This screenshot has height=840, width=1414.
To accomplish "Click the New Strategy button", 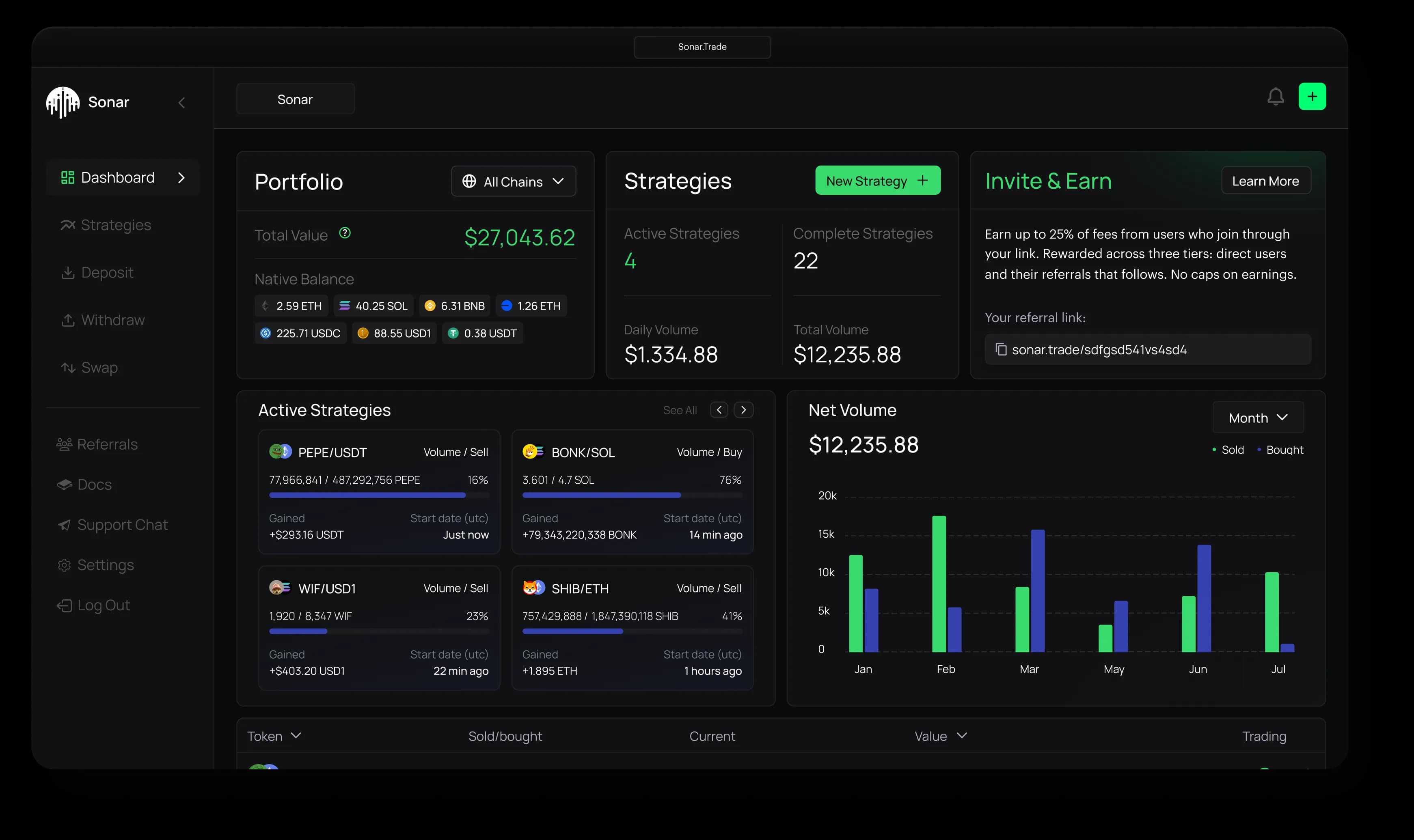I will click(877, 181).
